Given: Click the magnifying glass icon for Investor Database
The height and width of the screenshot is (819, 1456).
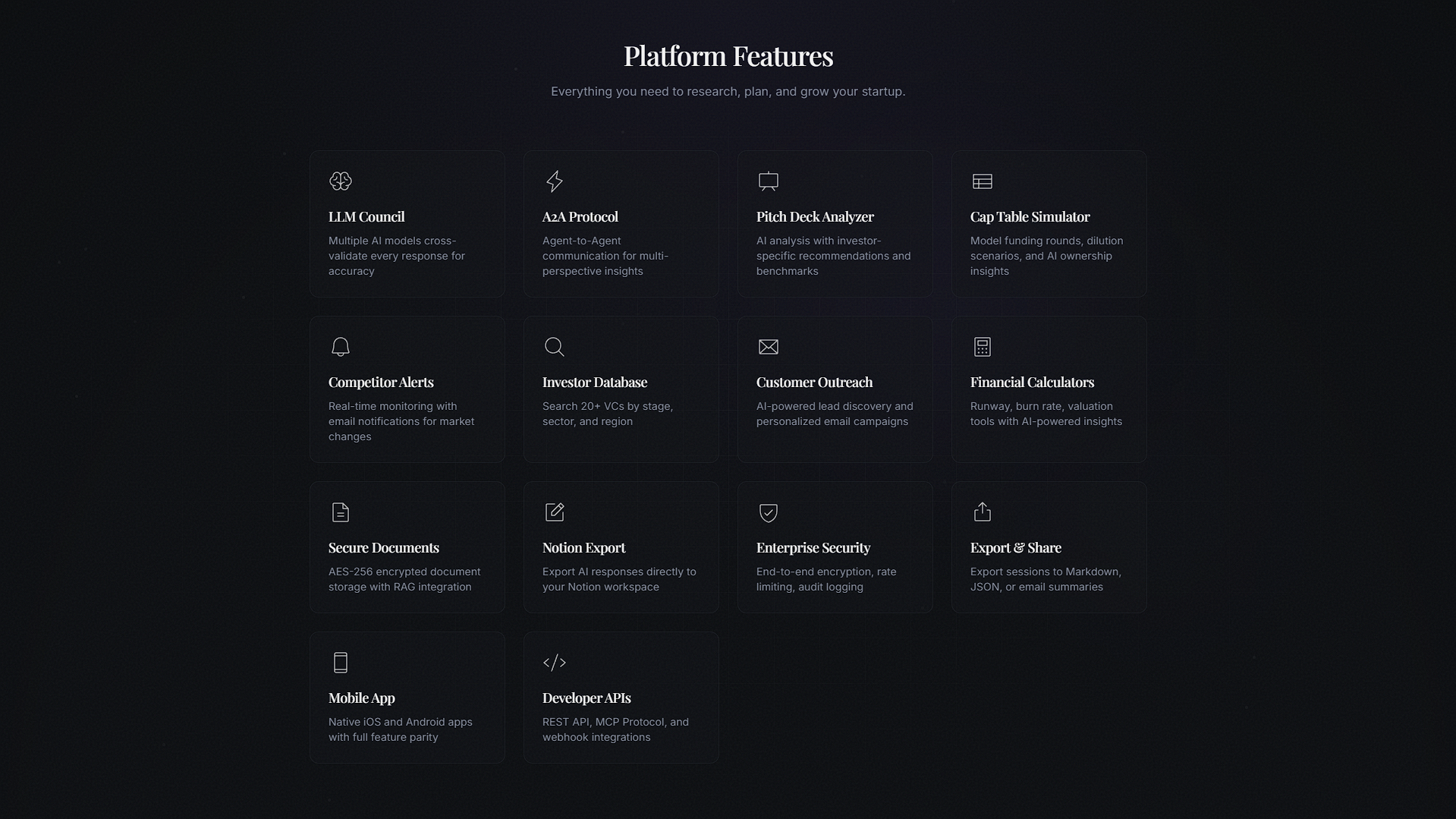Looking at the screenshot, I should pyautogui.click(x=555, y=347).
